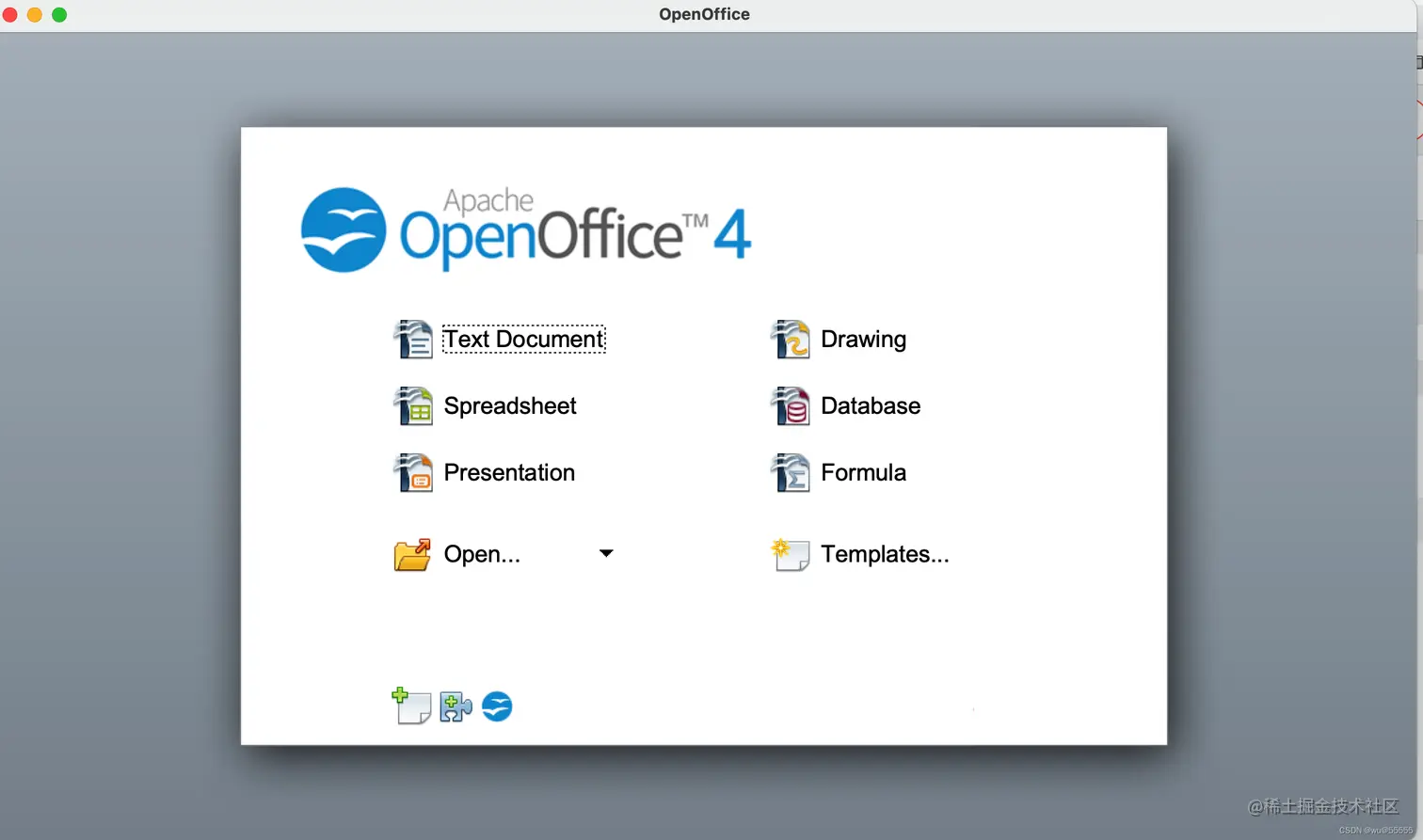Click the Templates page icon
Screen dimensions: 1423x840
click(790, 554)
